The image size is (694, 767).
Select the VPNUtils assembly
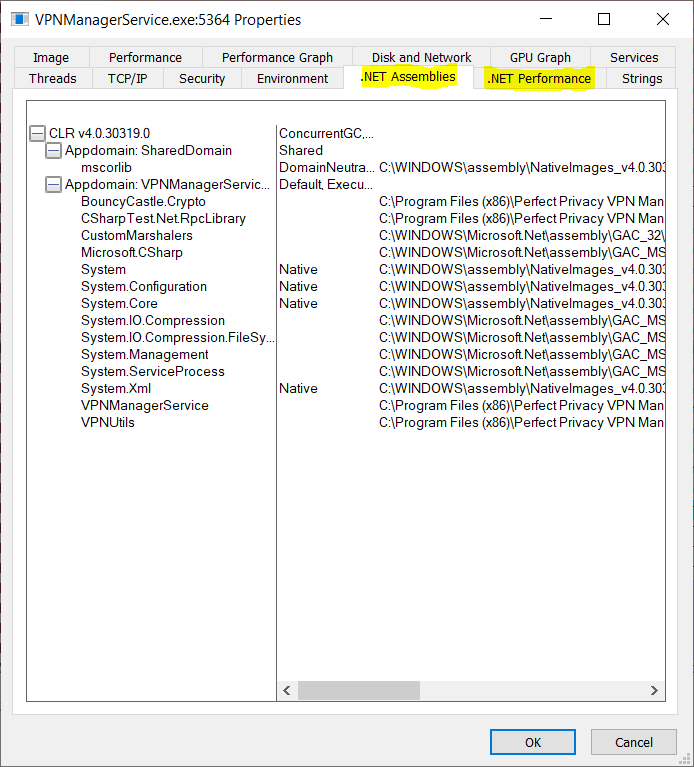[108, 422]
